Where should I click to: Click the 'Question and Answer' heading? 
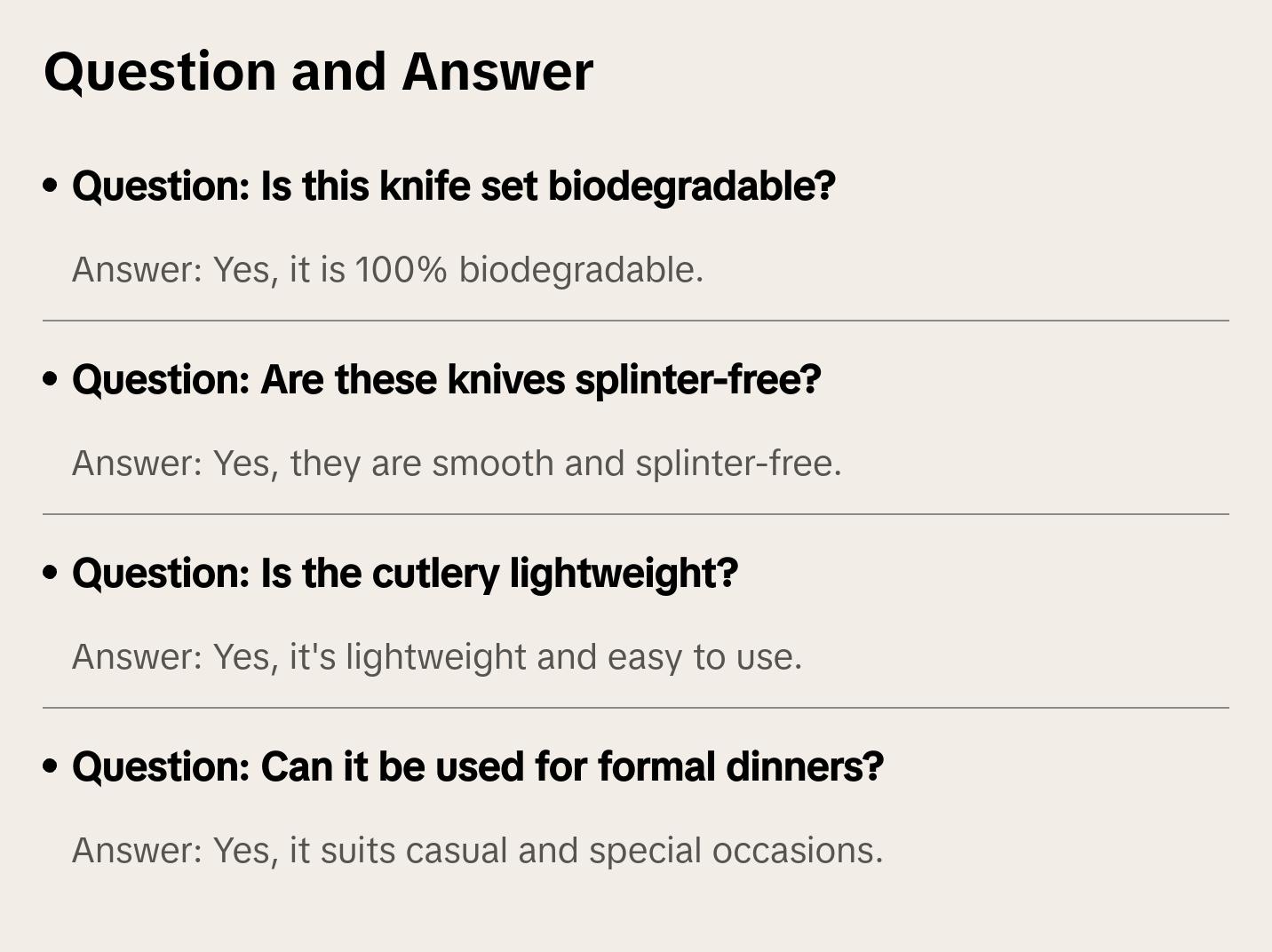318,72
